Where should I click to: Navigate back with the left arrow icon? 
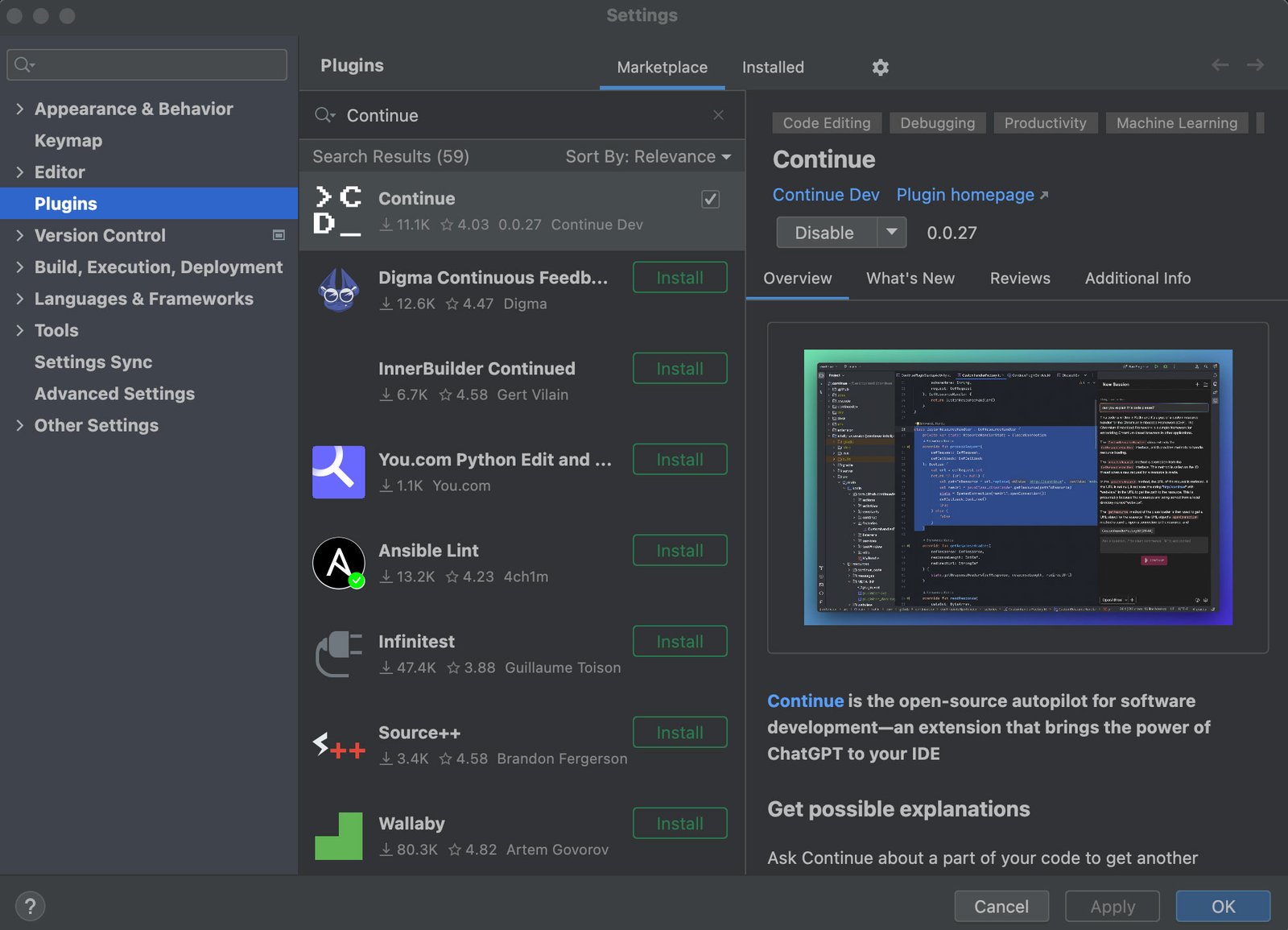(1220, 65)
